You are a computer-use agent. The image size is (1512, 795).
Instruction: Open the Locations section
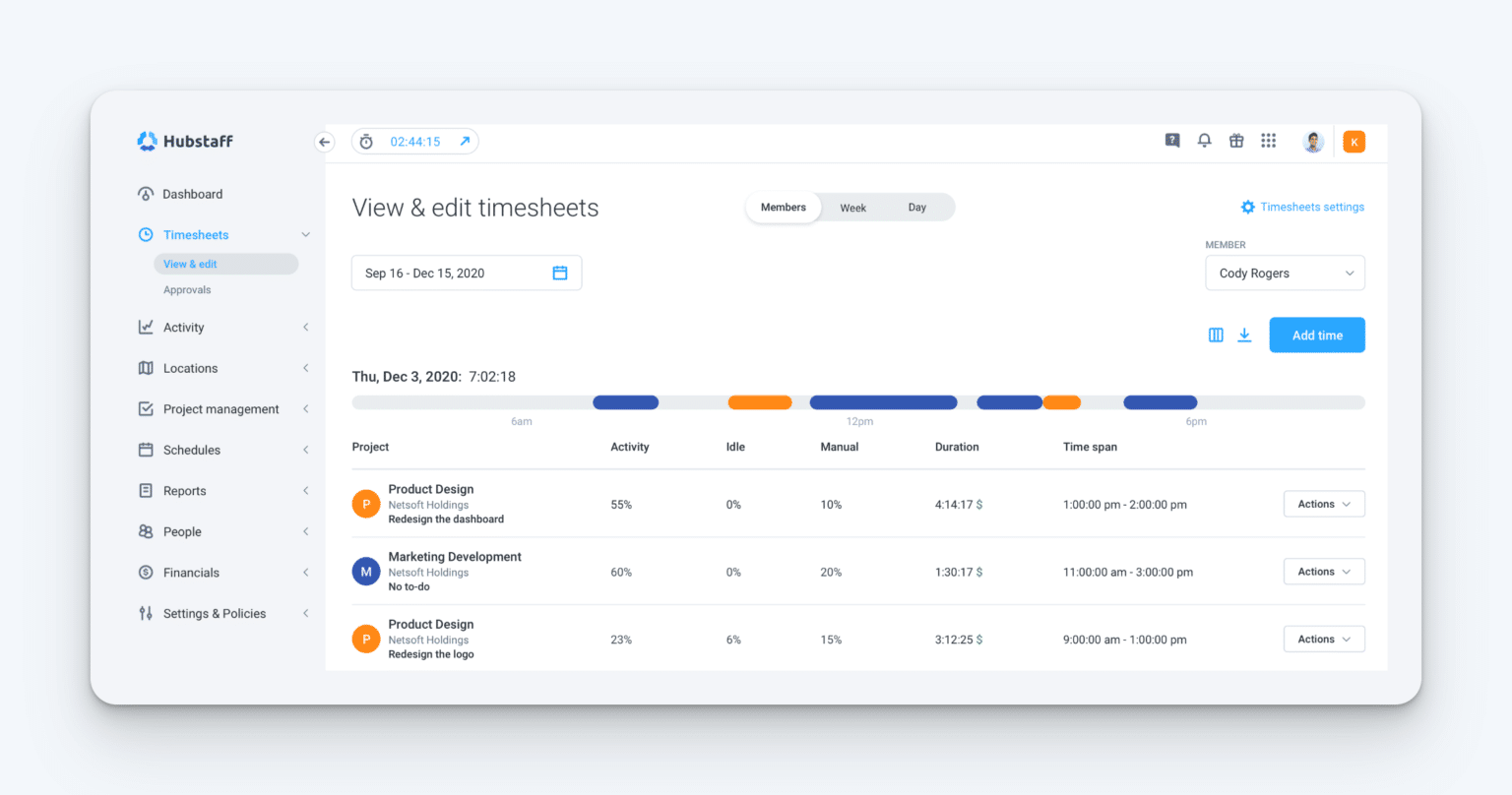(x=190, y=368)
